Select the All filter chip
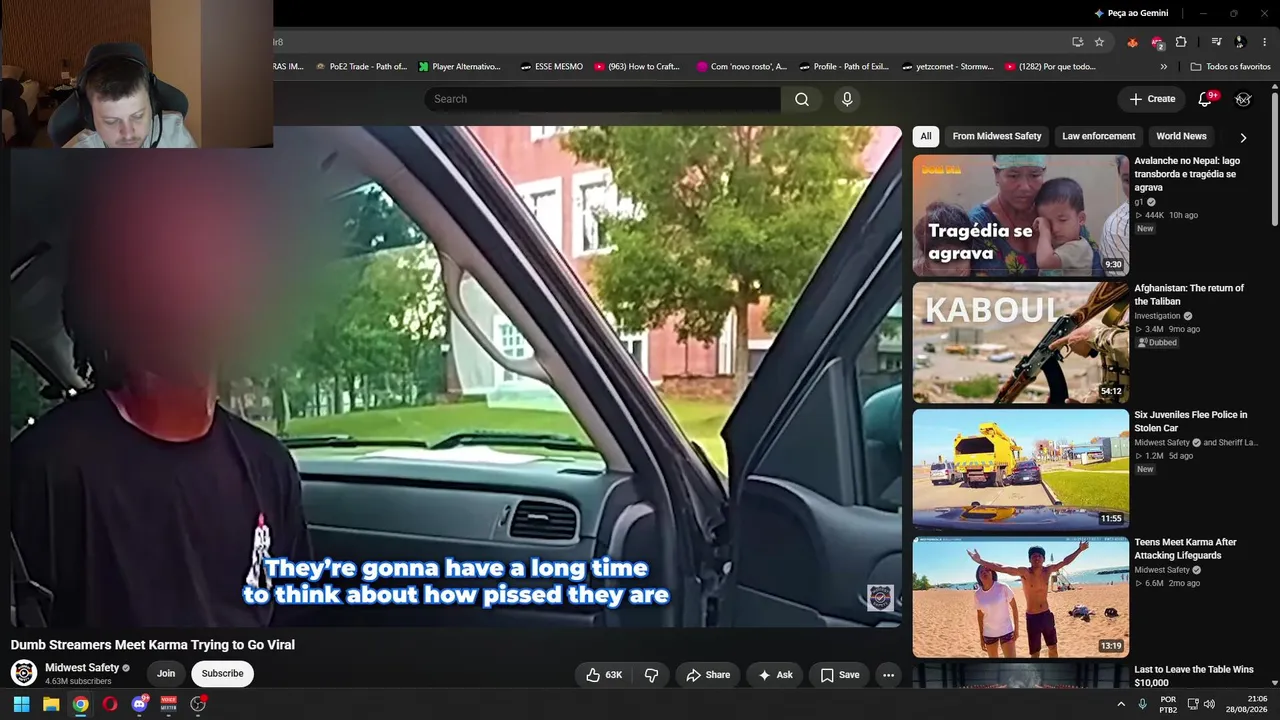The width and height of the screenshot is (1280, 720). (926, 136)
